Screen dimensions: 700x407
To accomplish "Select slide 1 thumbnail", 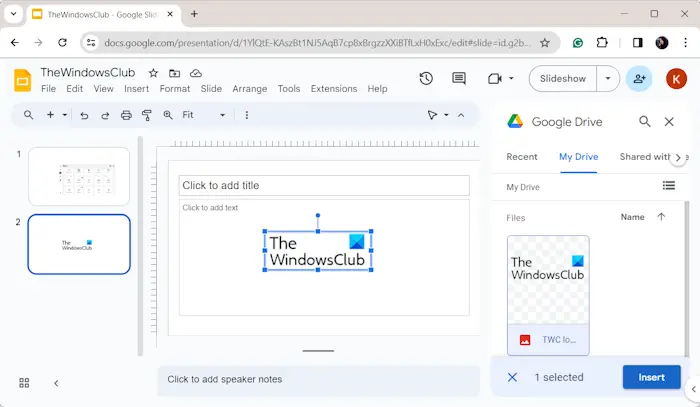I will [x=79, y=176].
